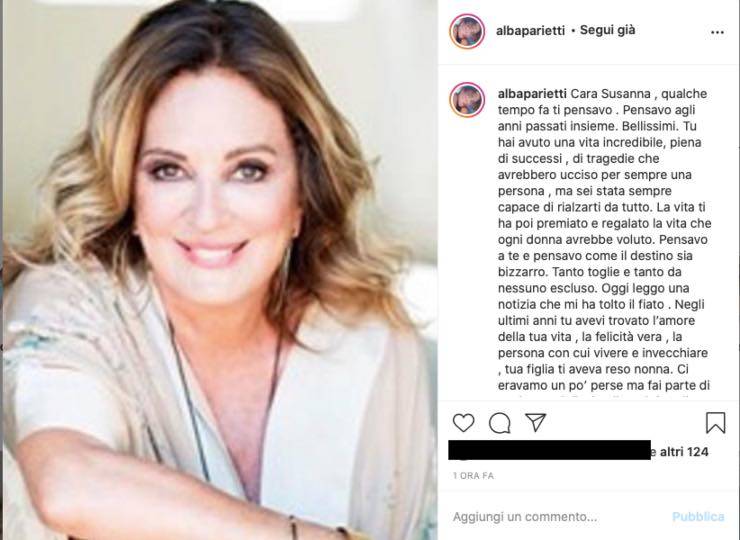Save the post with the bookmark icon

point(715,422)
